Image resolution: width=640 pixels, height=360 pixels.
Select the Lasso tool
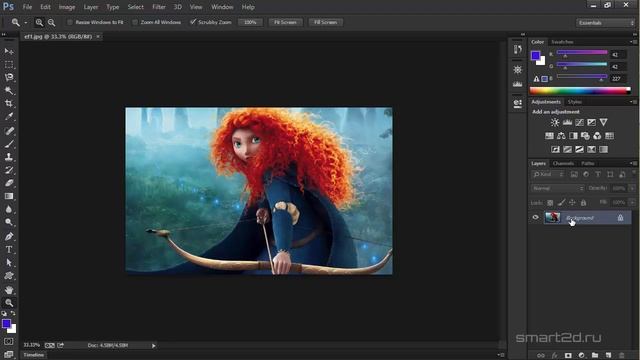(x=9, y=78)
